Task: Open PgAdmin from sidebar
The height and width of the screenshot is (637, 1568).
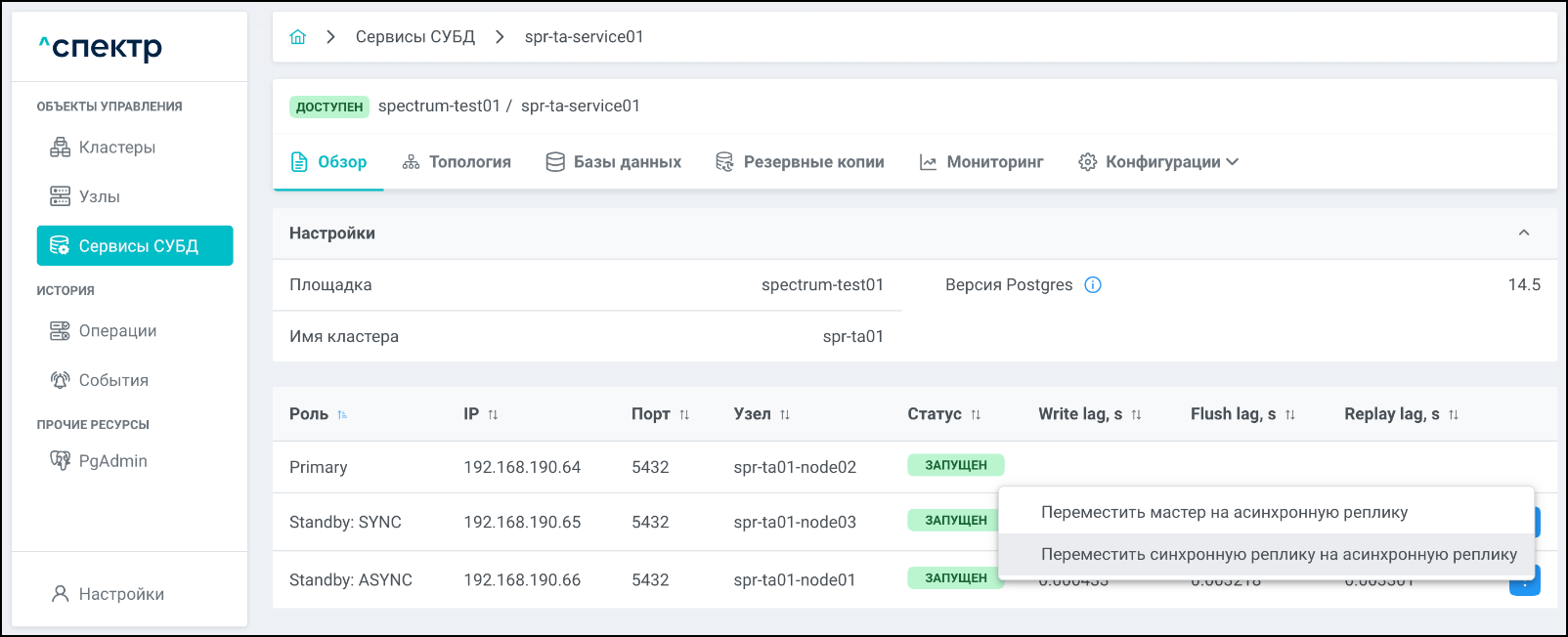Action: coord(112,461)
